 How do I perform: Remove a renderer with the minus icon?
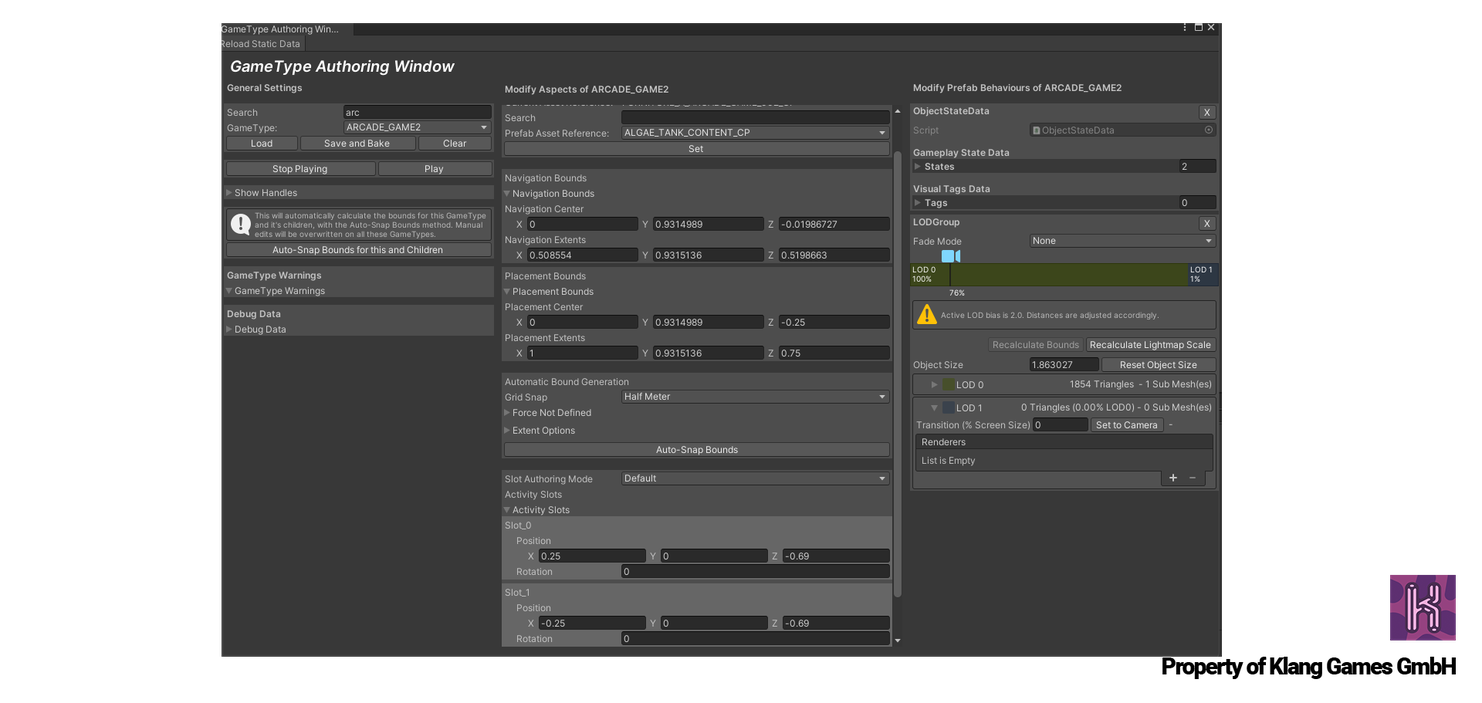(1192, 478)
